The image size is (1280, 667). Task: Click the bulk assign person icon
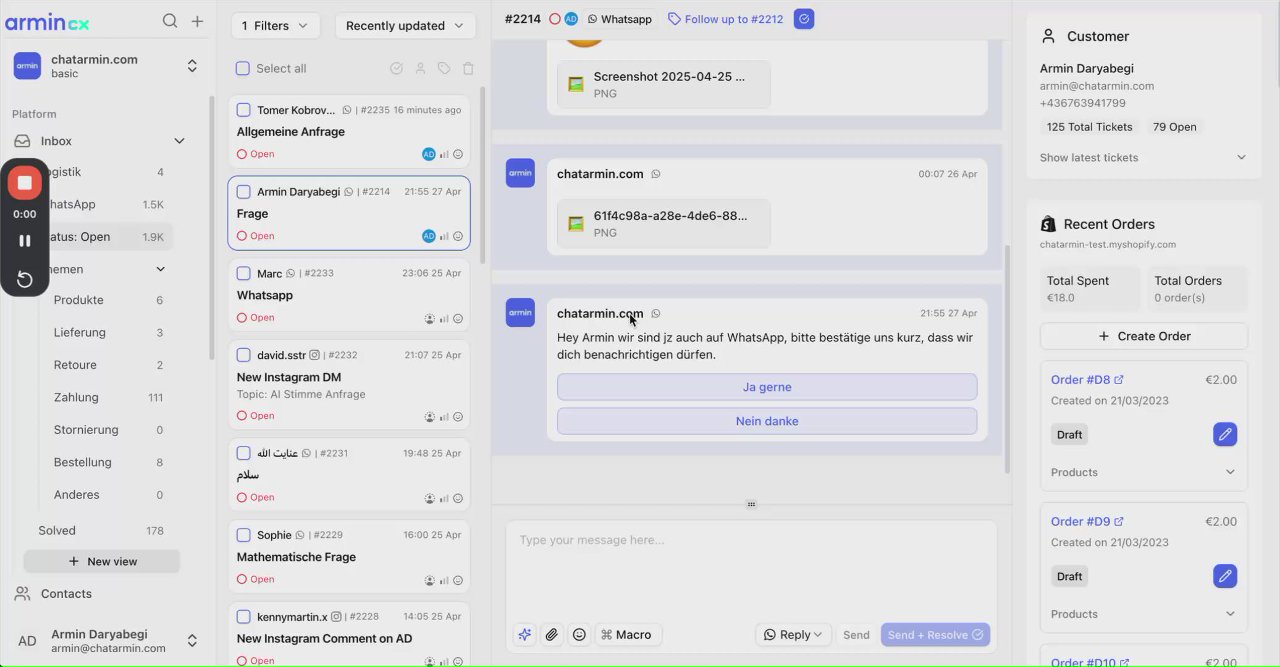[x=420, y=69]
